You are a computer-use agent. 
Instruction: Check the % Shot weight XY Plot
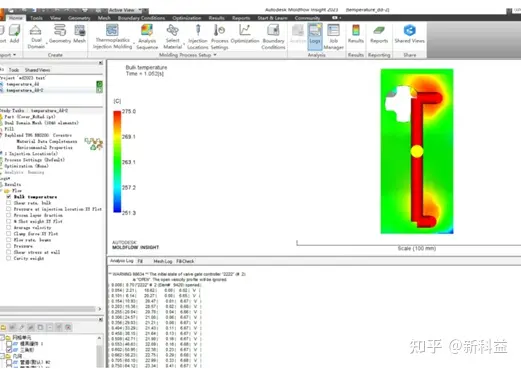tap(9, 221)
